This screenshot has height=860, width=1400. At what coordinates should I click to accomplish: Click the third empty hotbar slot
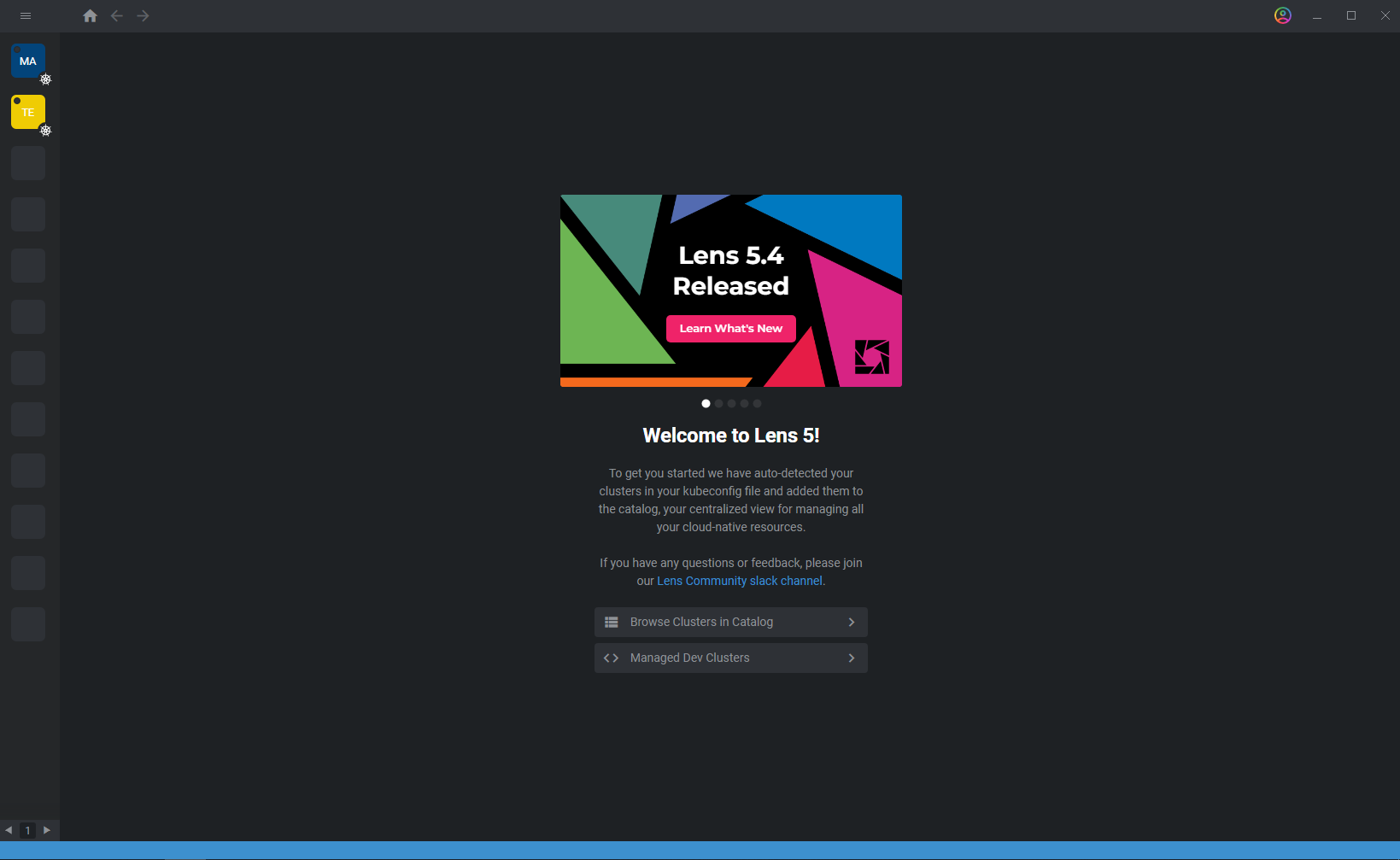(x=28, y=266)
